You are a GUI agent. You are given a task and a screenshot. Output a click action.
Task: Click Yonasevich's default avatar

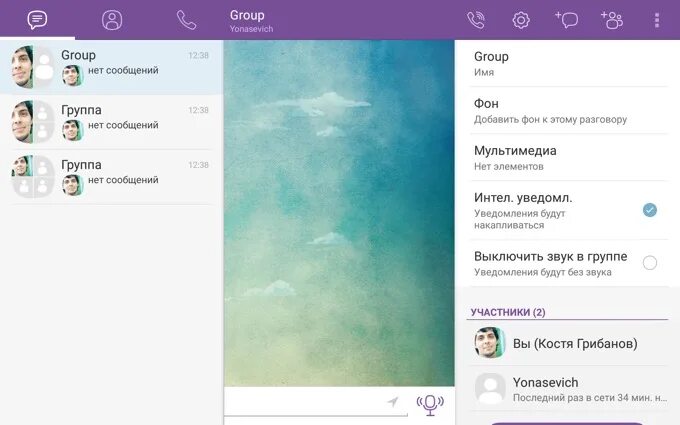tap(490, 389)
